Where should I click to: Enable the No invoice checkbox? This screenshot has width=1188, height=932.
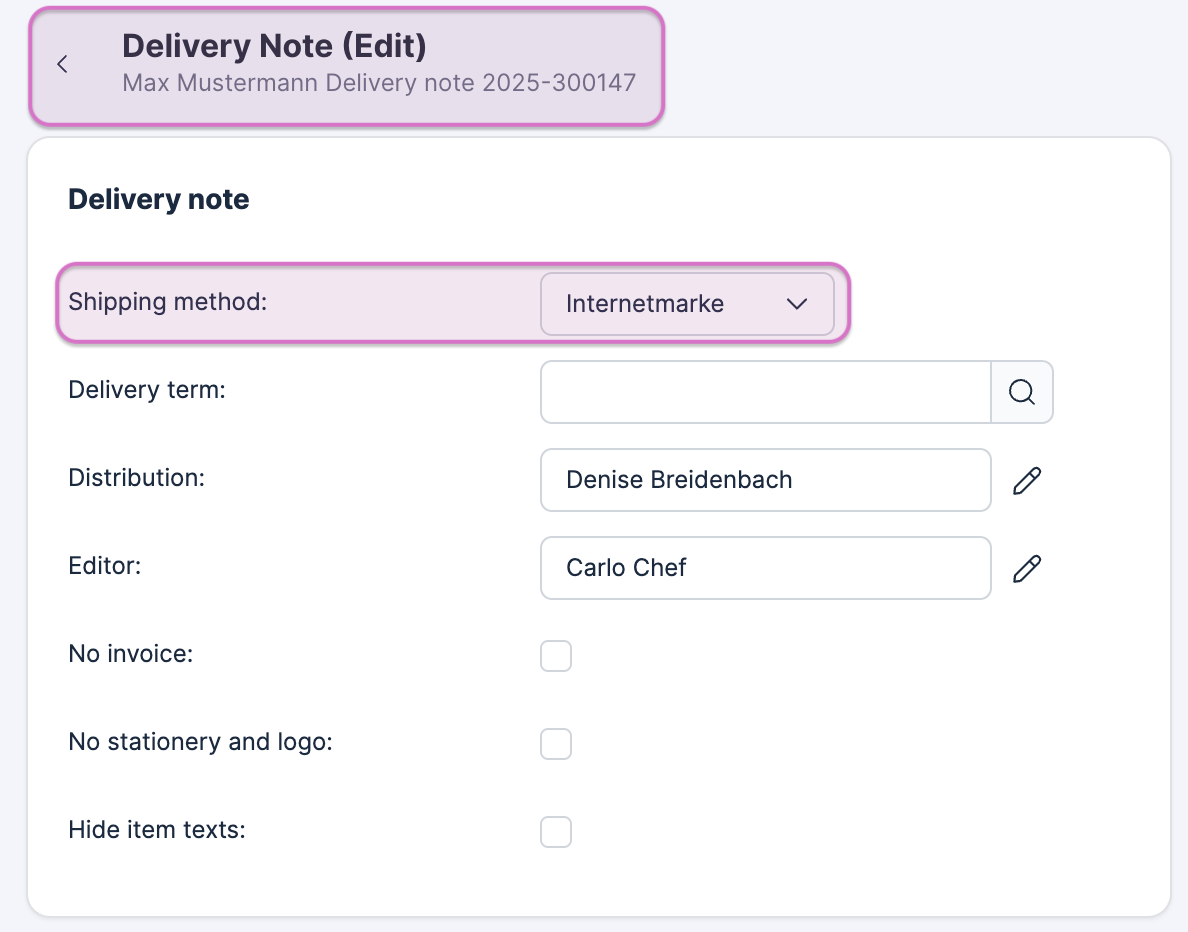click(x=556, y=656)
